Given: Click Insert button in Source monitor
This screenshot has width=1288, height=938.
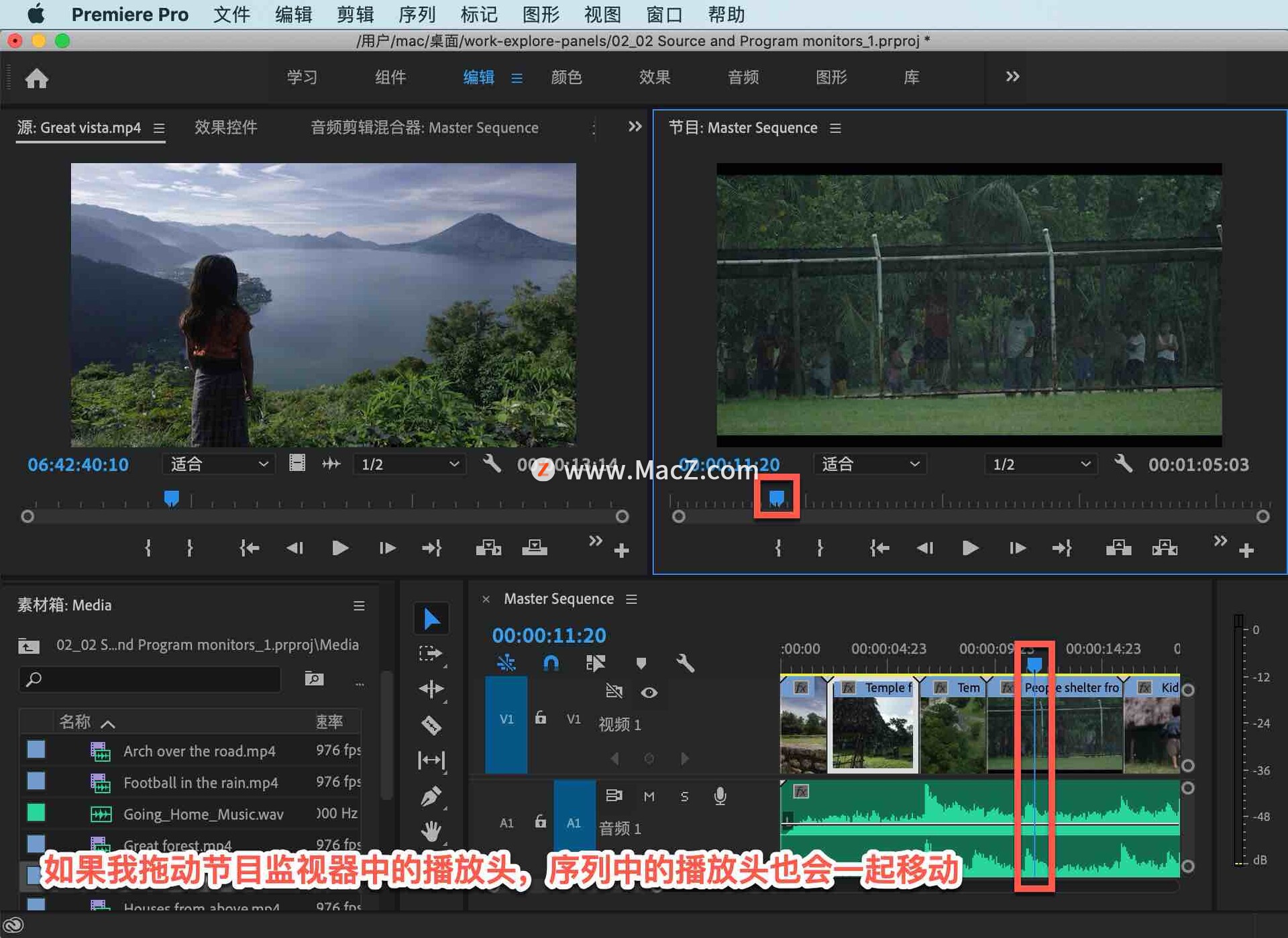Looking at the screenshot, I should tap(488, 548).
